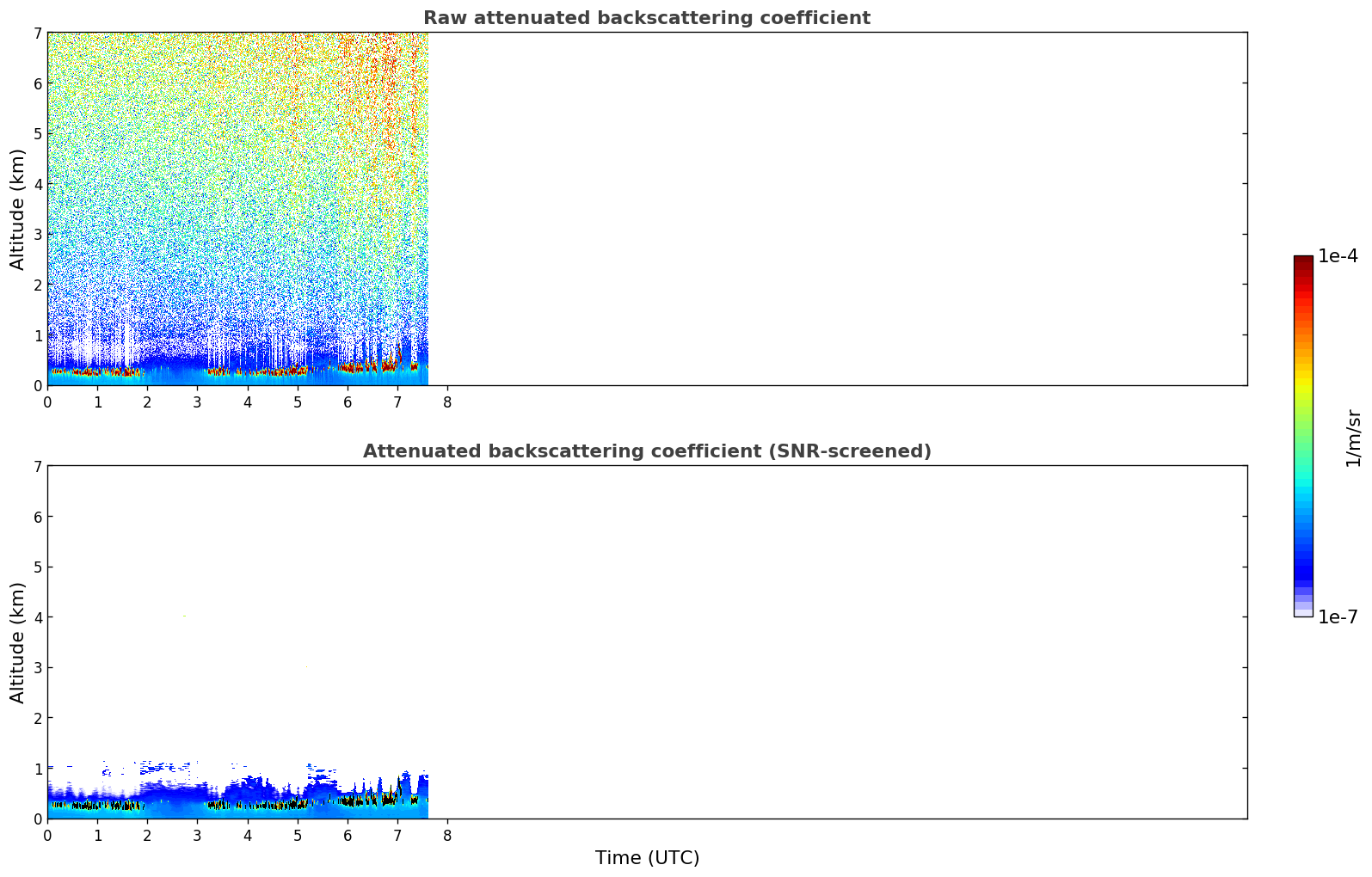
Task: Select the top plot's "Altitude (km)" label
Action: tap(18, 209)
